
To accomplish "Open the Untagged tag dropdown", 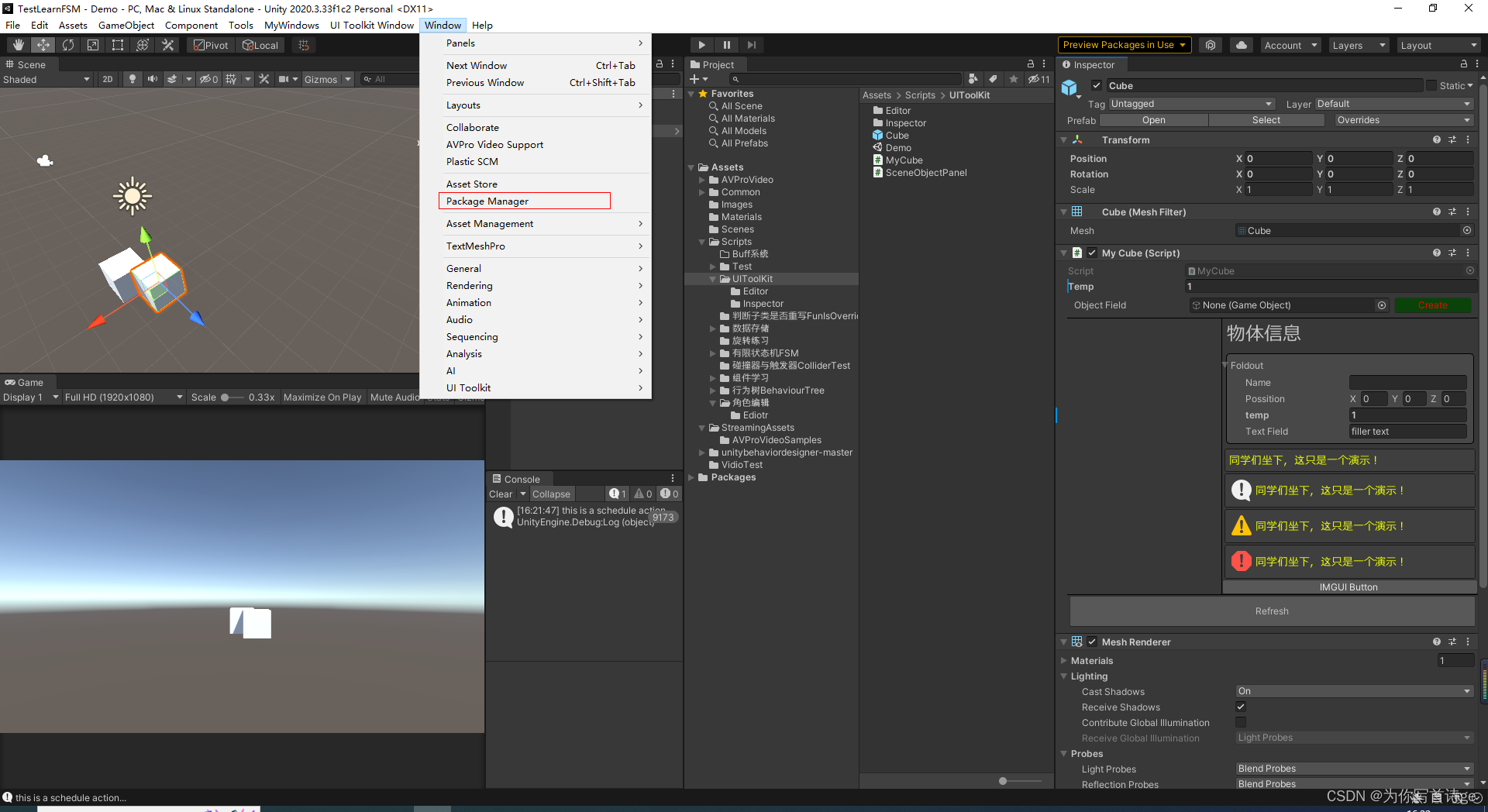I will [1191, 103].
